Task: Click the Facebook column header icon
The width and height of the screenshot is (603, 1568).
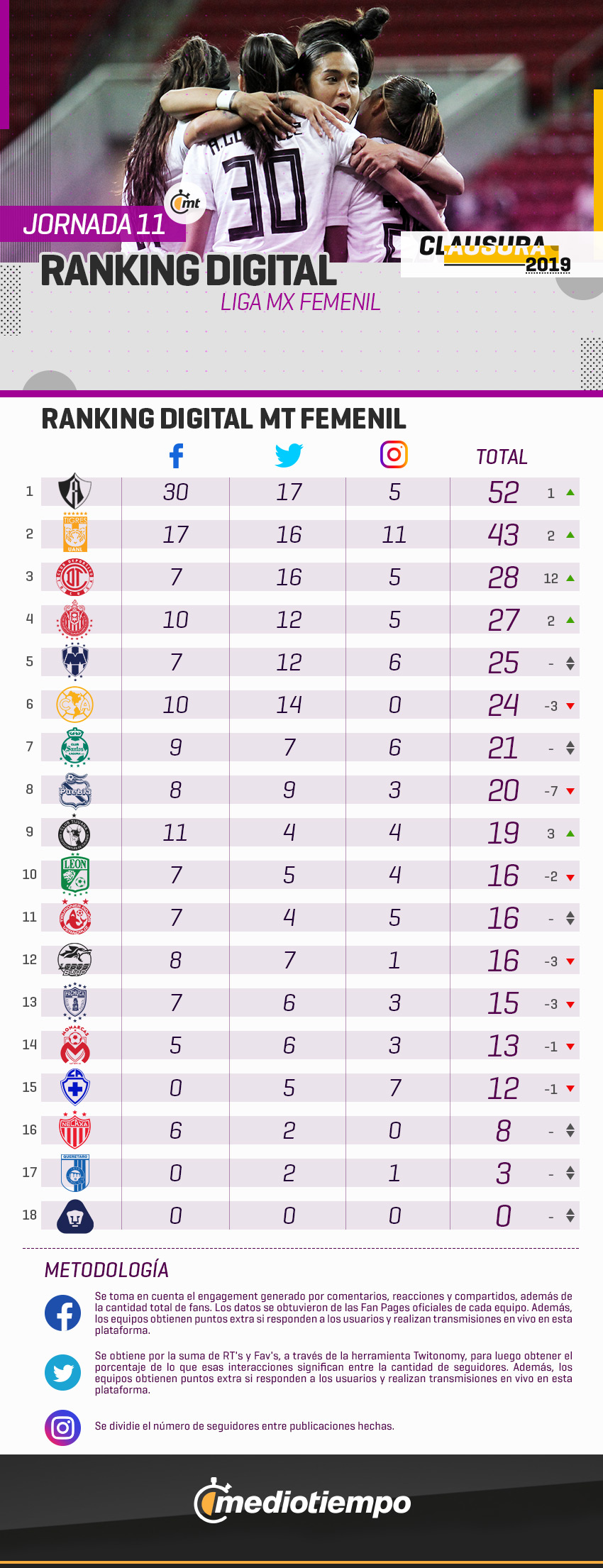Action: tap(176, 456)
